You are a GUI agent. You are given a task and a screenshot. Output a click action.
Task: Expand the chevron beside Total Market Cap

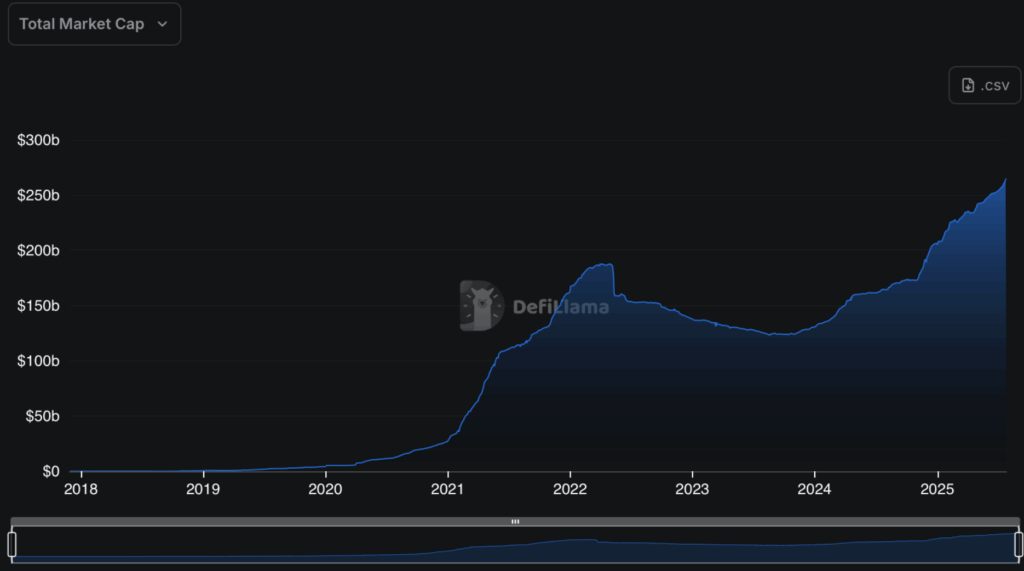coord(163,24)
